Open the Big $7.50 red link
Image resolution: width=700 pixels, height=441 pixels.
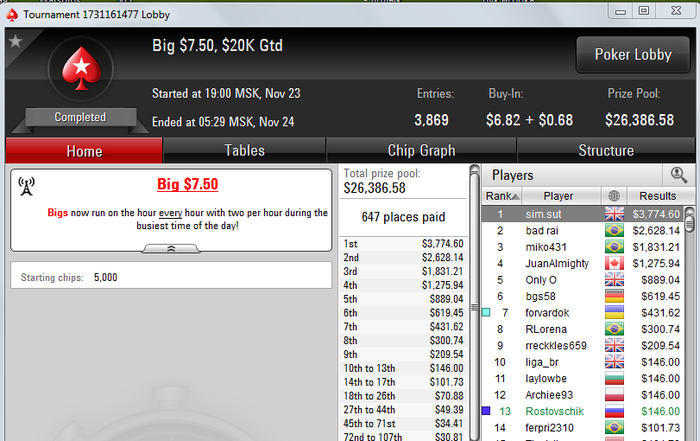point(188,184)
